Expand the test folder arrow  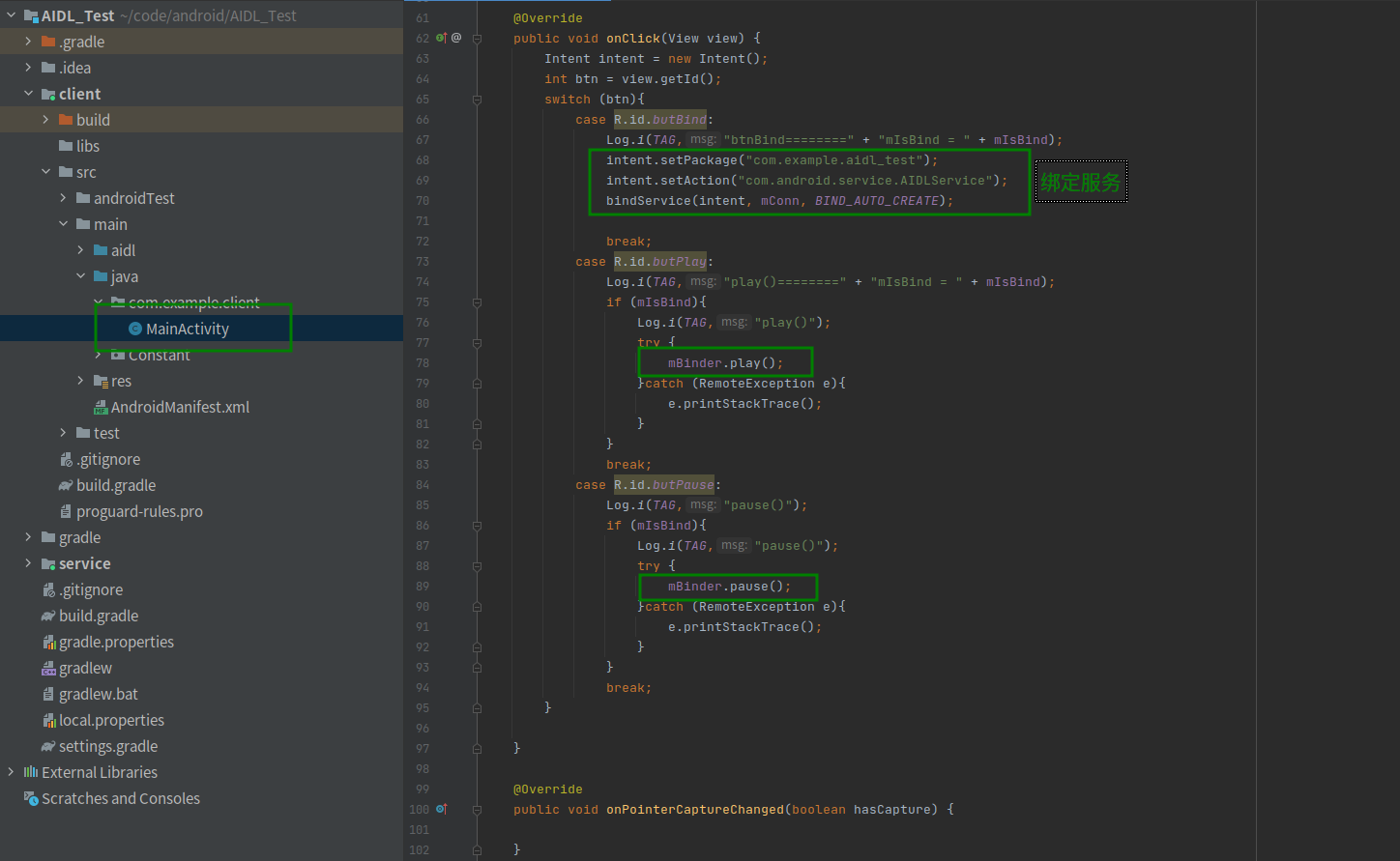[x=63, y=433]
